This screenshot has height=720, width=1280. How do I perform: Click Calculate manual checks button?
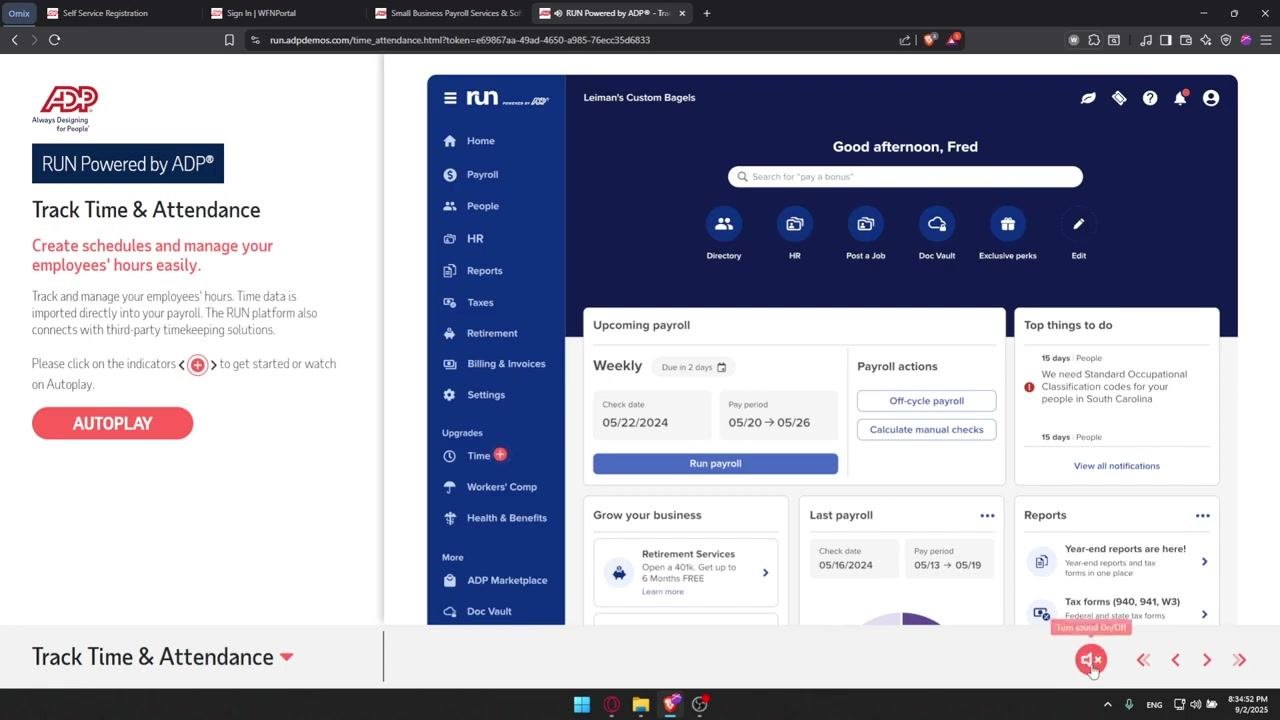(x=926, y=430)
